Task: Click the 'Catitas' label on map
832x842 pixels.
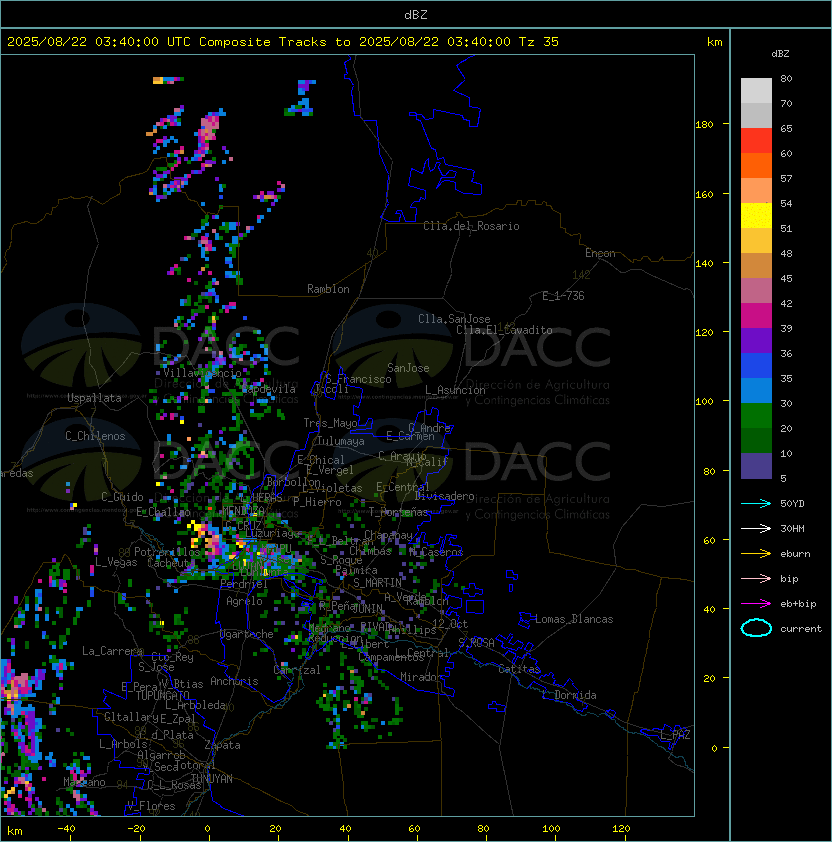Action: click(x=519, y=669)
